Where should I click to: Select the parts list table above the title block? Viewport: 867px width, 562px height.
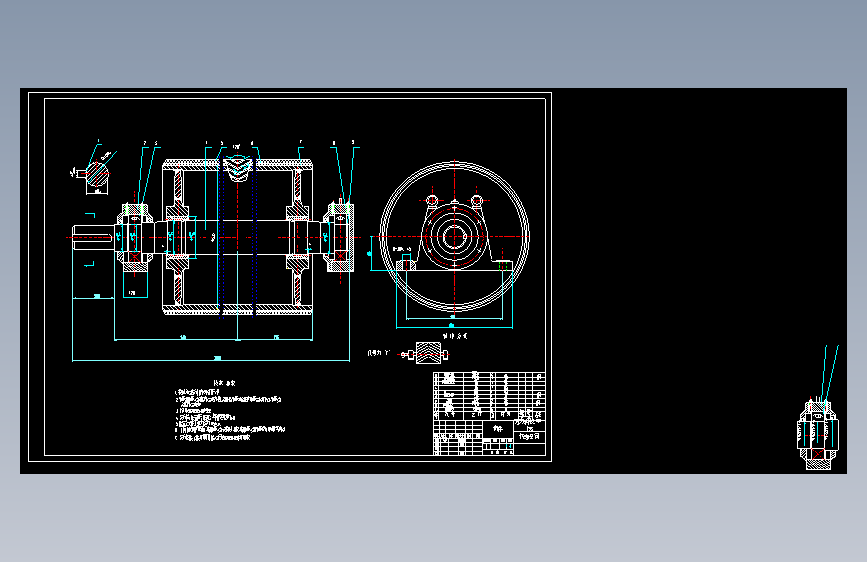pos(489,396)
